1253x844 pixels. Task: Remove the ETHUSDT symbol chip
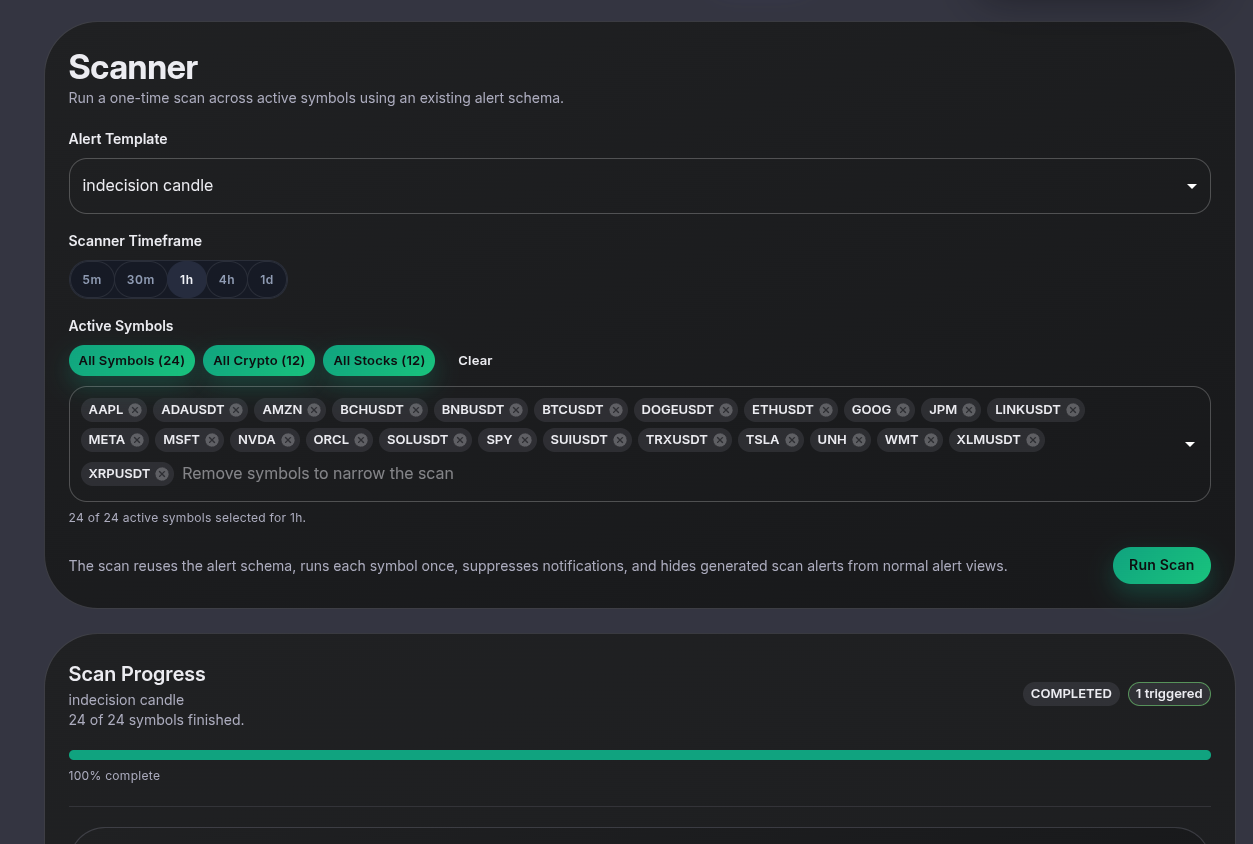[x=826, y=410]
